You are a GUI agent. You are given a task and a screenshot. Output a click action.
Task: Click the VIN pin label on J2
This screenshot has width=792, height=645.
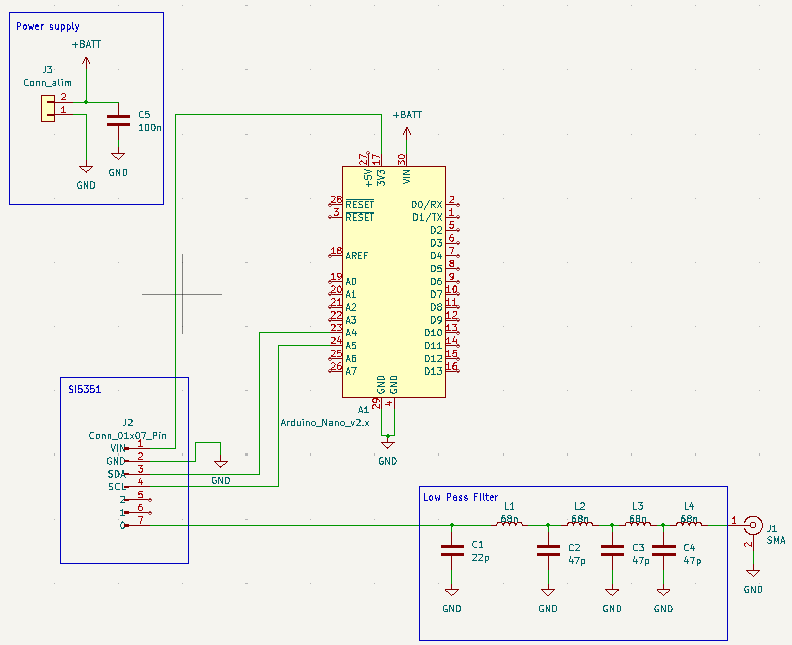point(118,449)
